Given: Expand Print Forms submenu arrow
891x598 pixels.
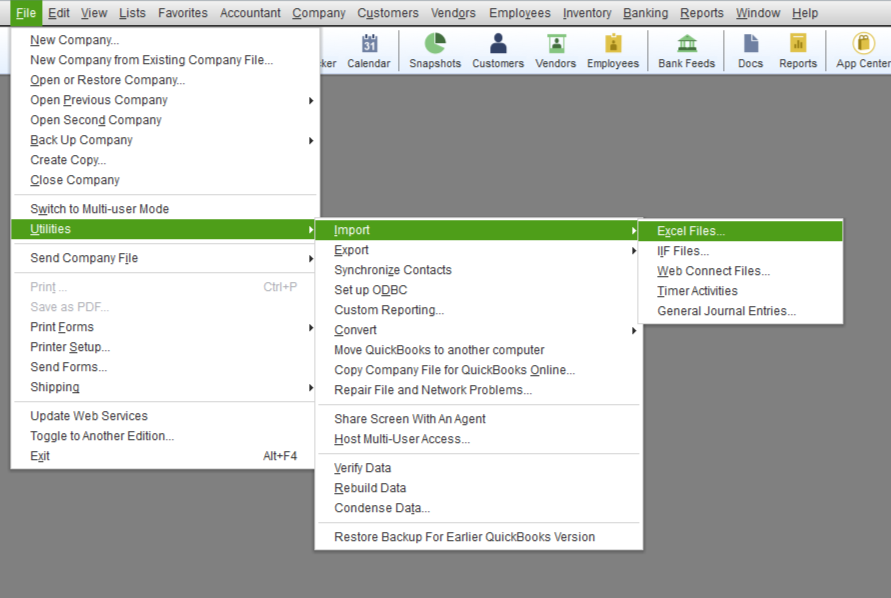Looking at the screenshot, I should pos(311,327).
